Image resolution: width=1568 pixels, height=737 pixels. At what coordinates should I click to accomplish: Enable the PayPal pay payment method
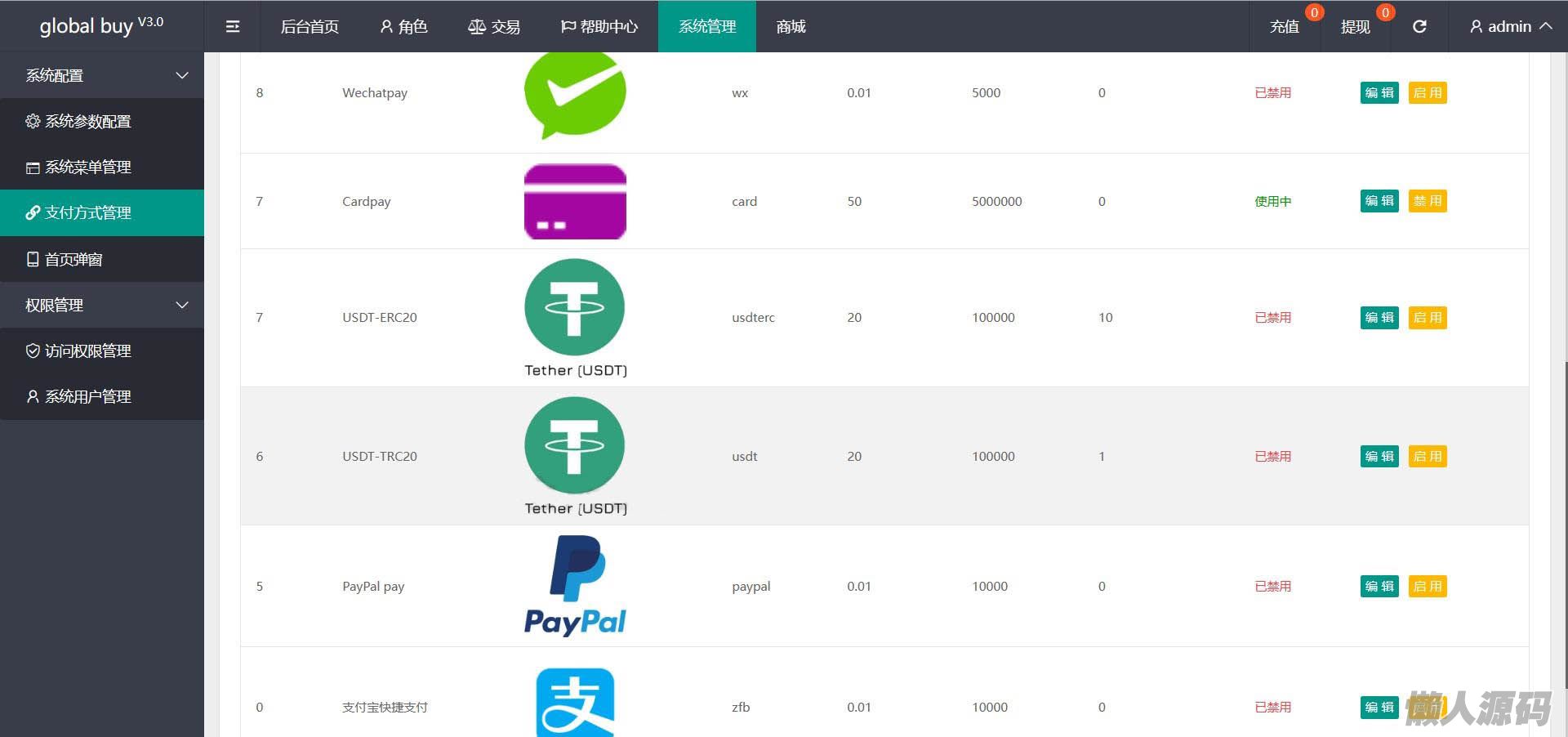click(1428, 586)
